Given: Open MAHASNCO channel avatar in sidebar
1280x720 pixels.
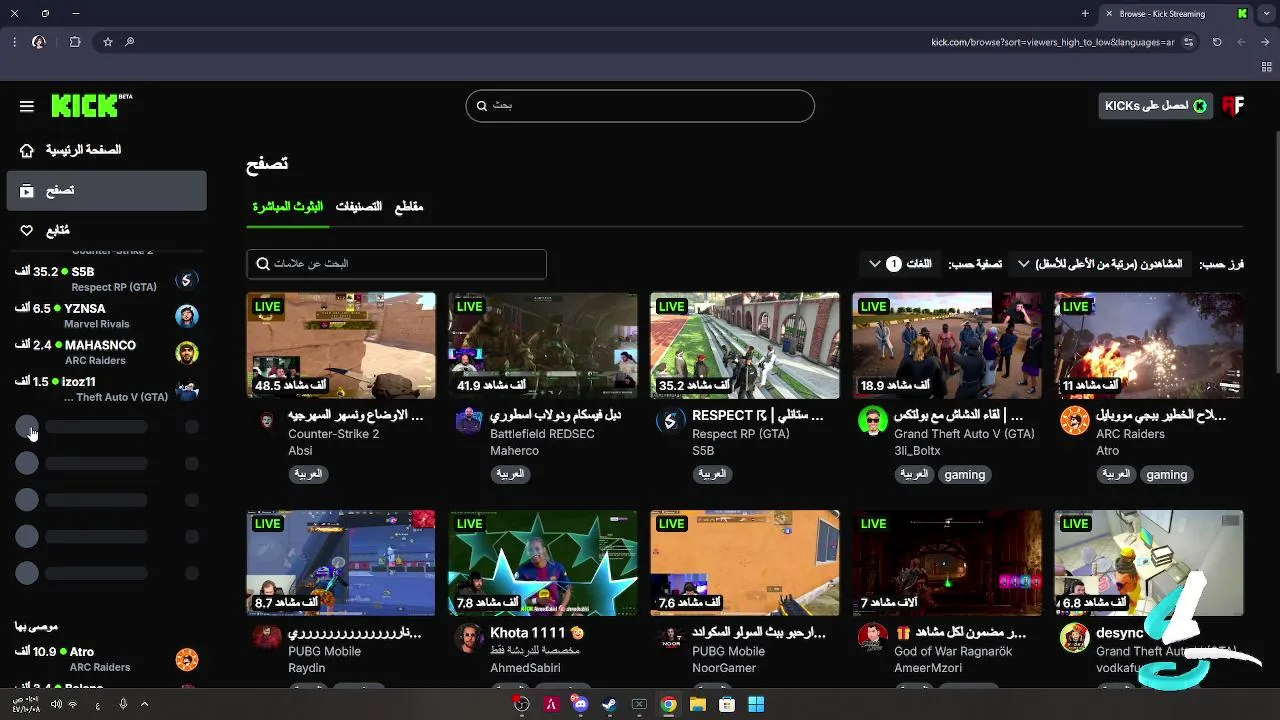Looking at the screenshot, I should pyautogui.click(x=187, y=353).
